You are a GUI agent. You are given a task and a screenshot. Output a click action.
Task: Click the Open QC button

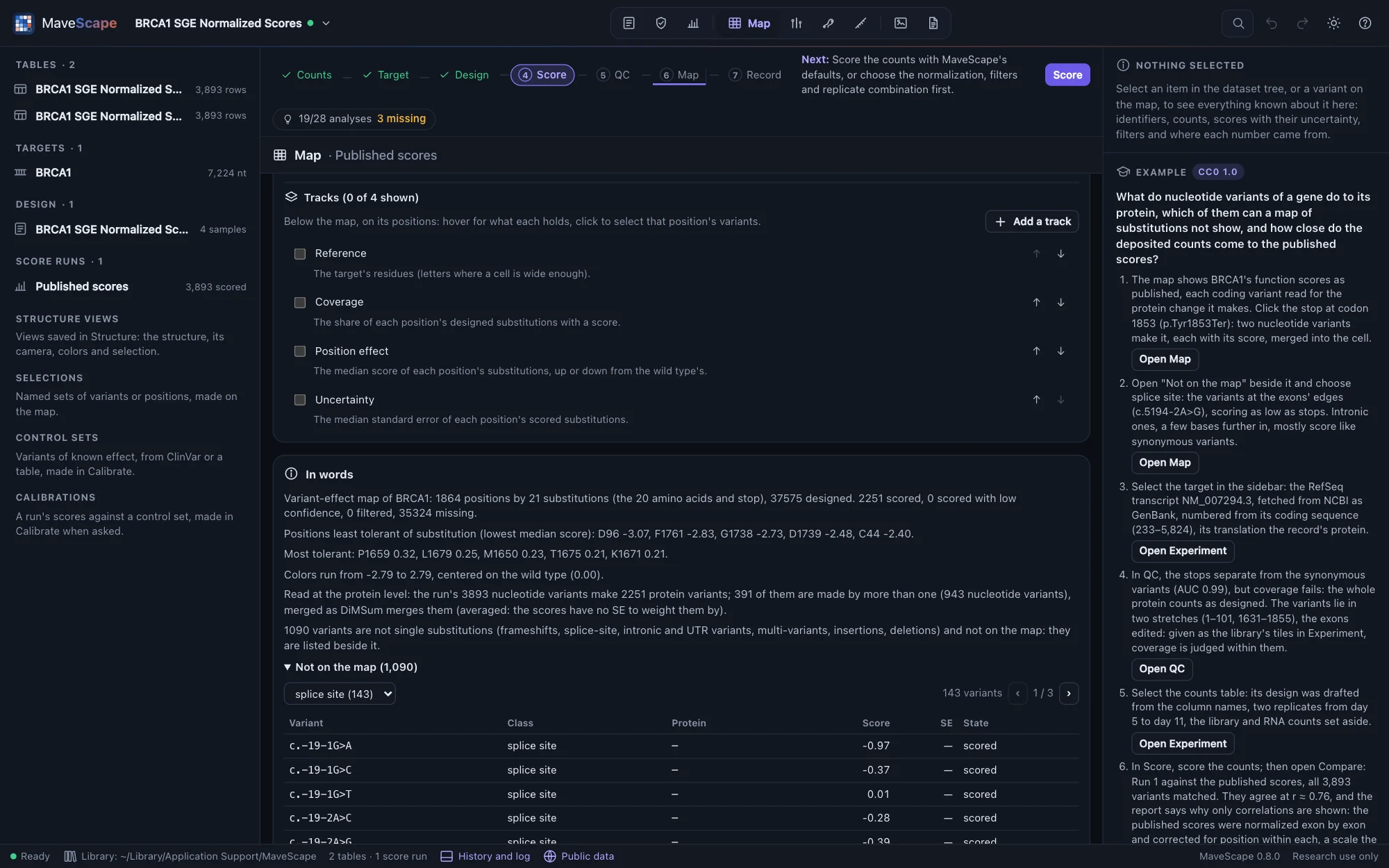pyautogui.click(x=1162, y=669)
